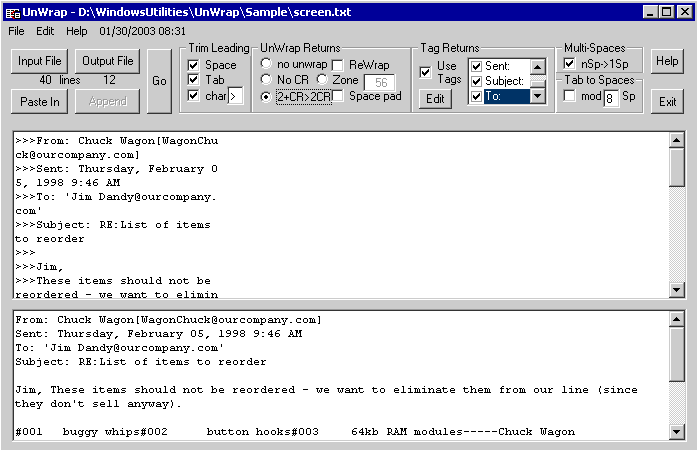Open the File menu
Screen dimensions: 697x450
point(16,31)
